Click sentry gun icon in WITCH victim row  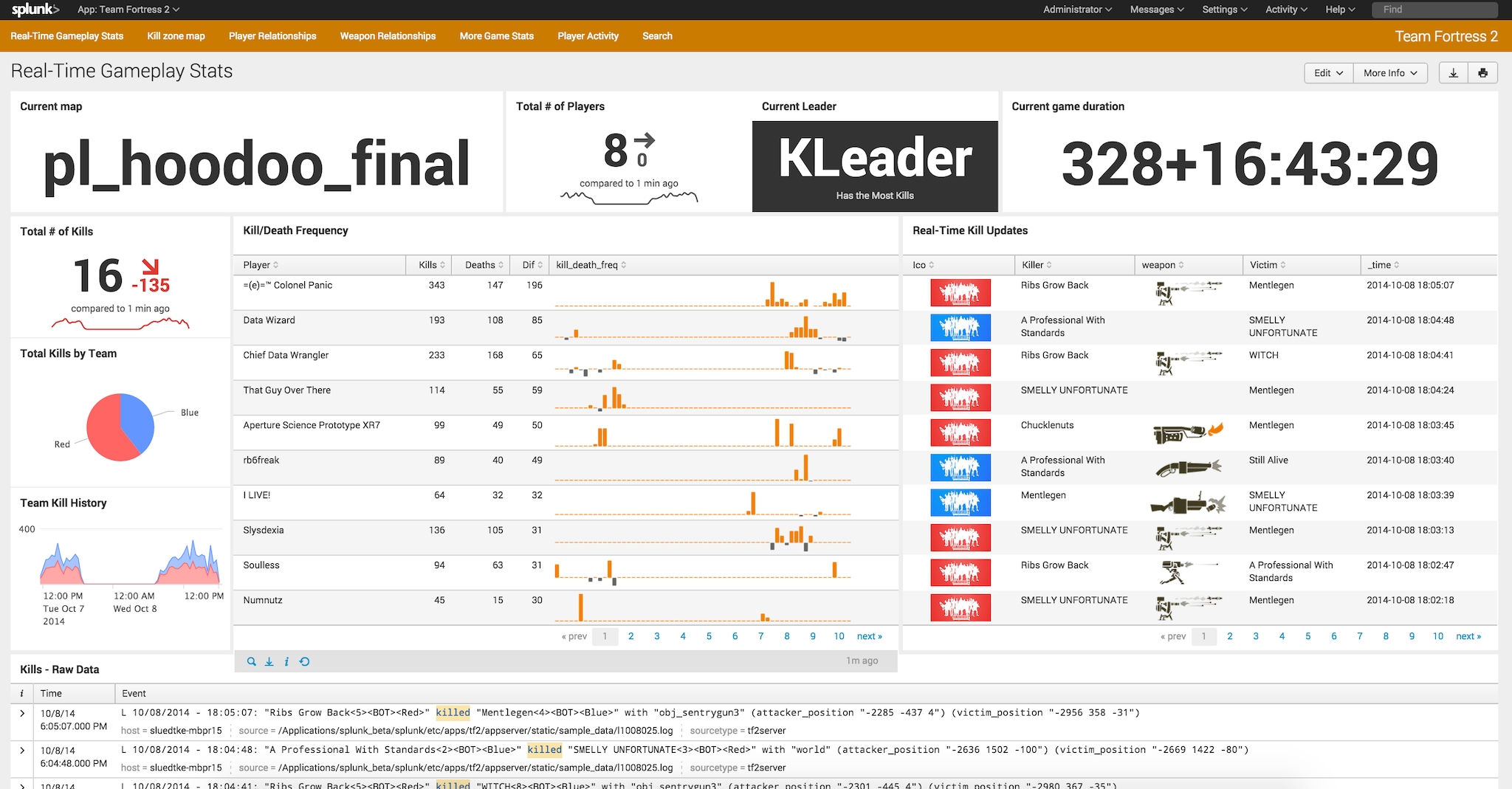pos(1187,362)
